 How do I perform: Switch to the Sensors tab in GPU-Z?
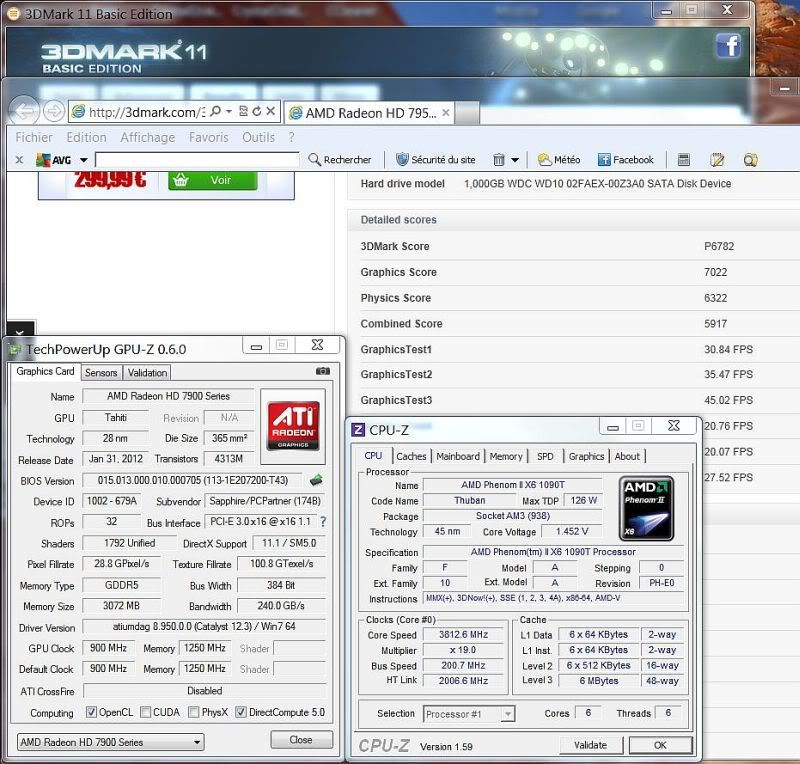[x=100, y=371]
